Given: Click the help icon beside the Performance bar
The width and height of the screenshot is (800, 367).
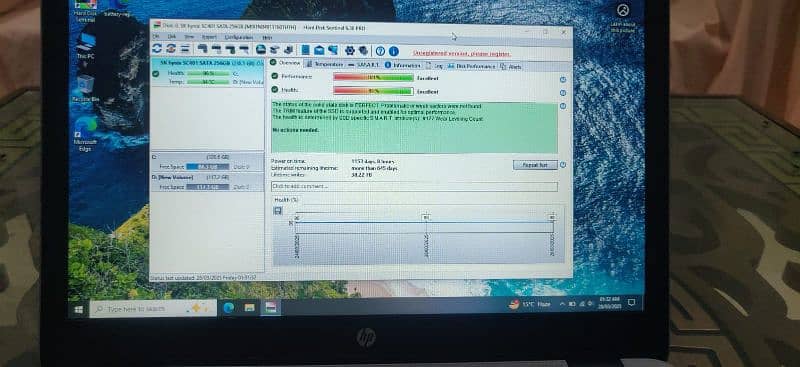Looking at the screenshot, I should pyautogui.click(x=563, y=80).
